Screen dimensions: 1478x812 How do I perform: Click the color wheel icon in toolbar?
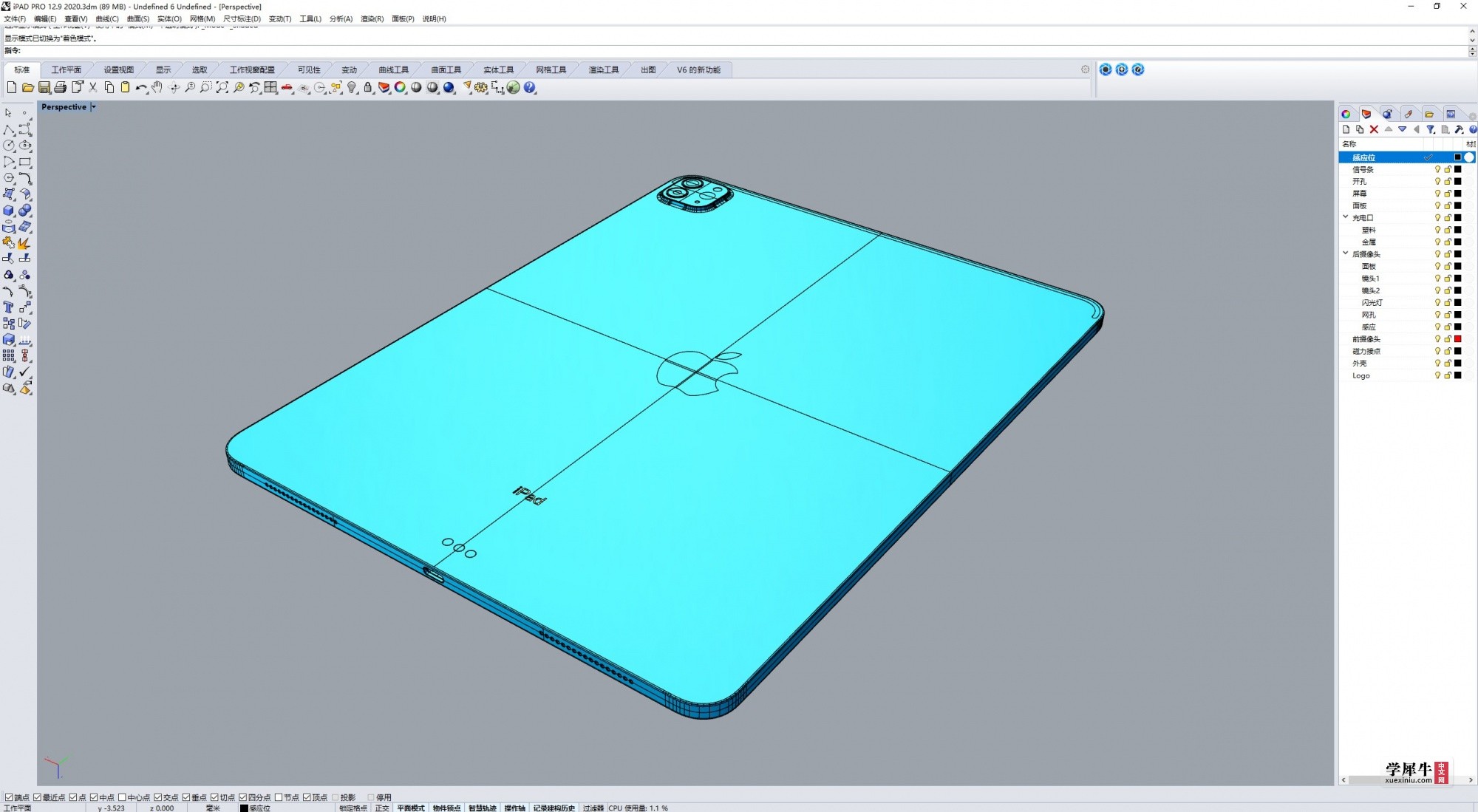tap(400, 88)
